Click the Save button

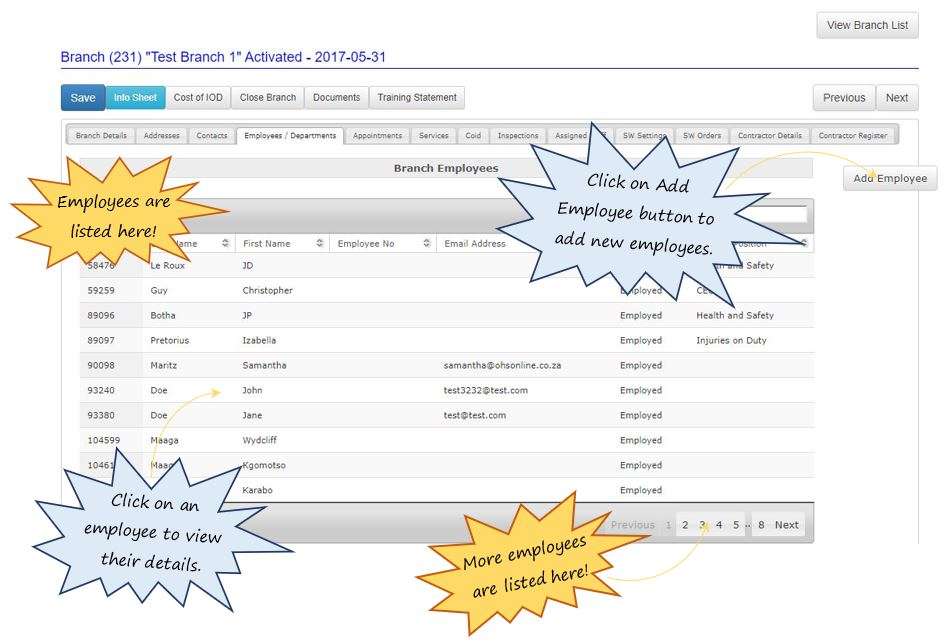(x=82, y=97)
